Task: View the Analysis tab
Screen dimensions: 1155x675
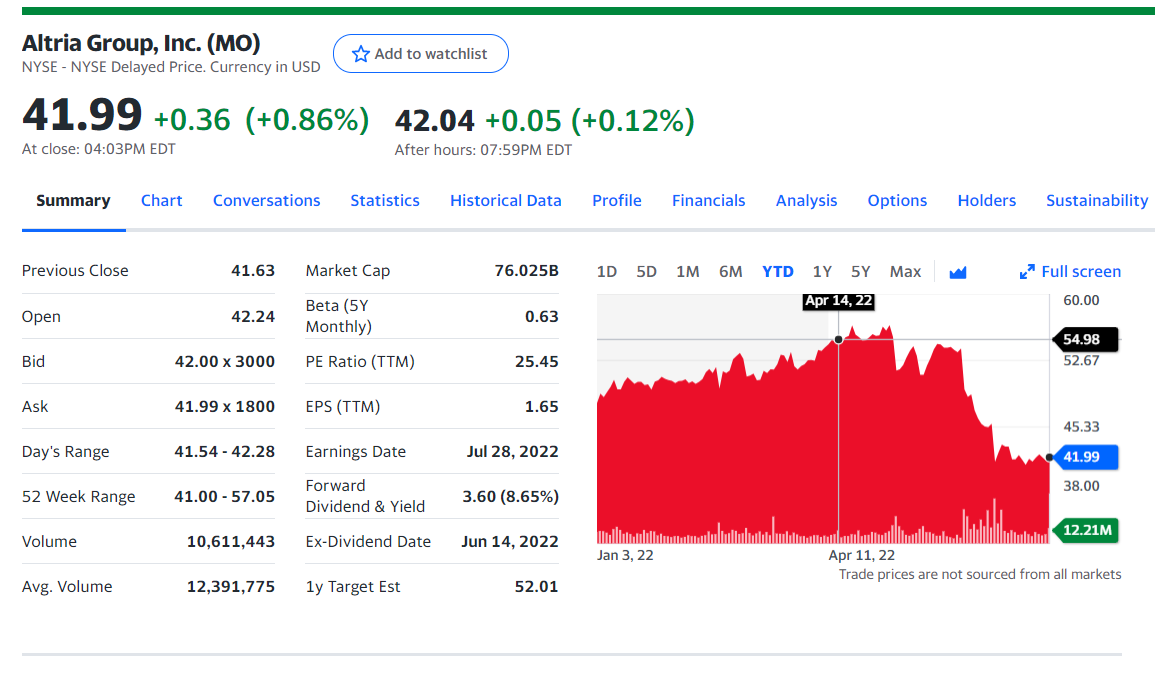Action: point(807,200)
